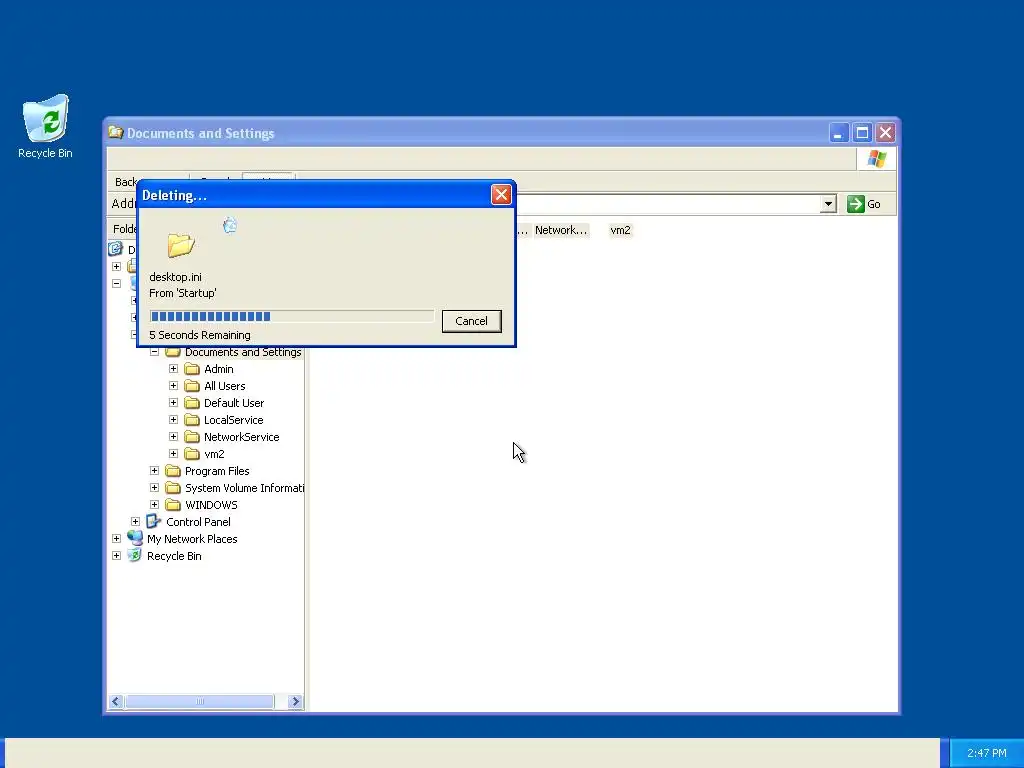
Task: Click the Recycle Bin icon in the folder tree
Action: pos(135,556)
